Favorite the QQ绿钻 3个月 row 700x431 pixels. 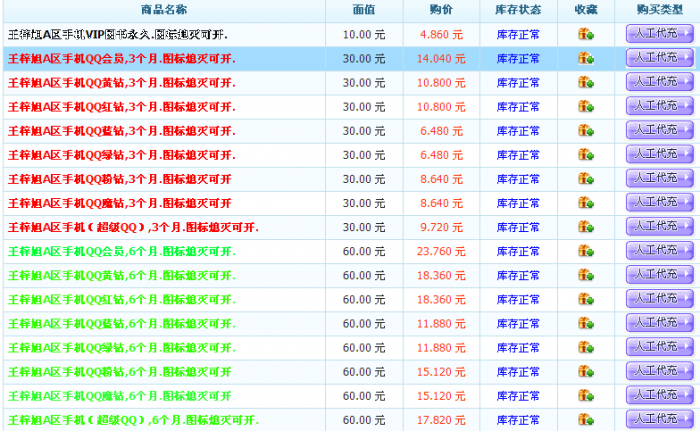[x=586, y=155]
